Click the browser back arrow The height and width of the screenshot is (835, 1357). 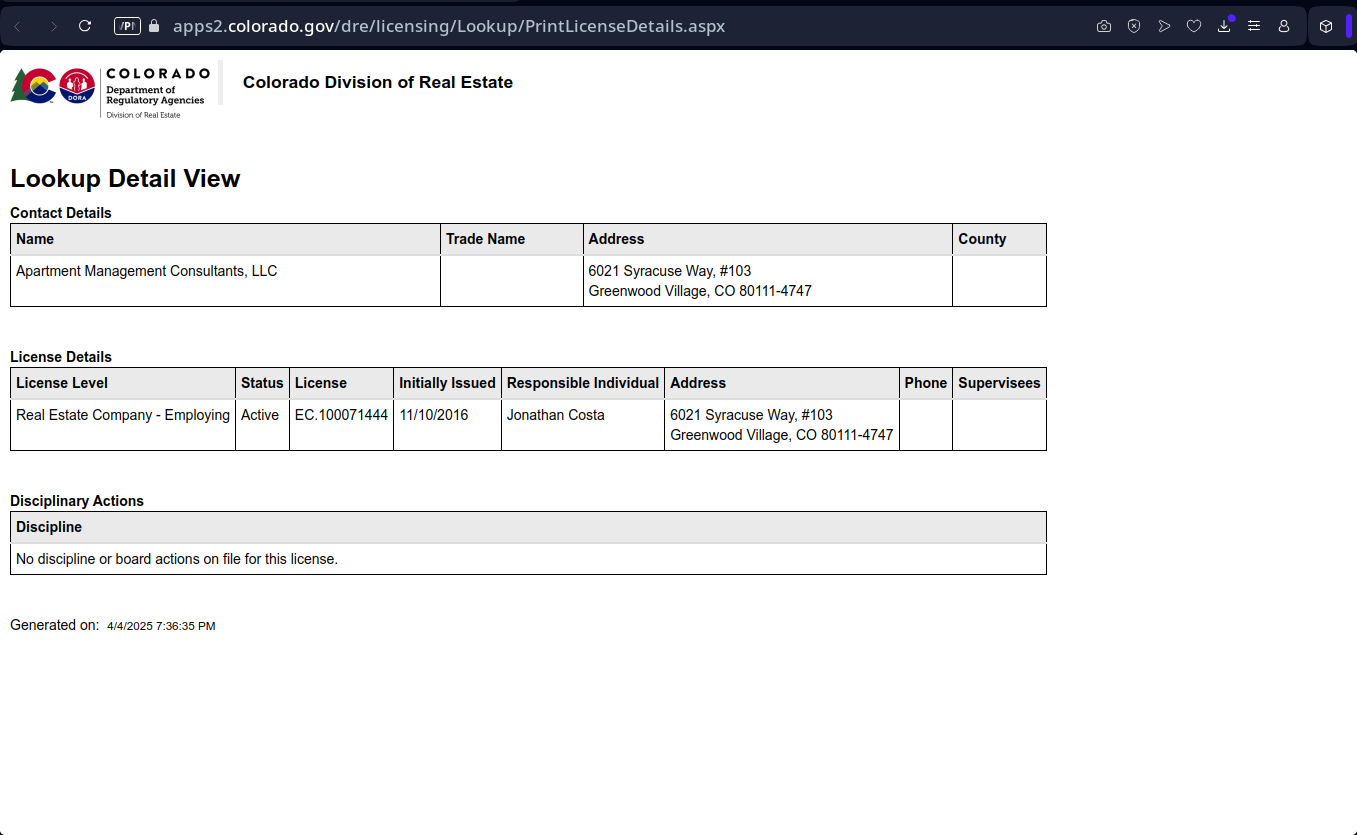pyautogui.click(x=17, y=26)
